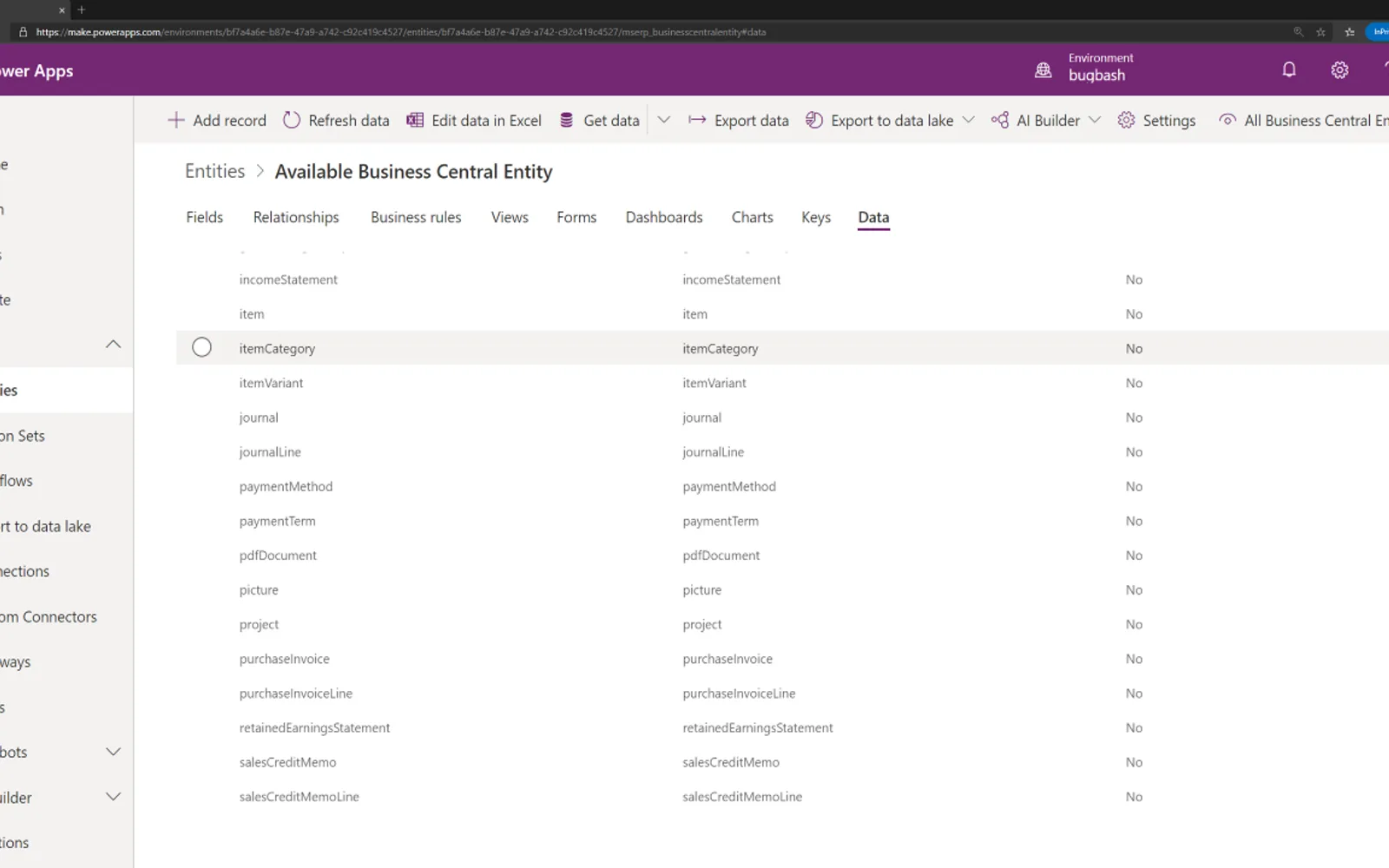Open the Charts tab

(752, 217)
